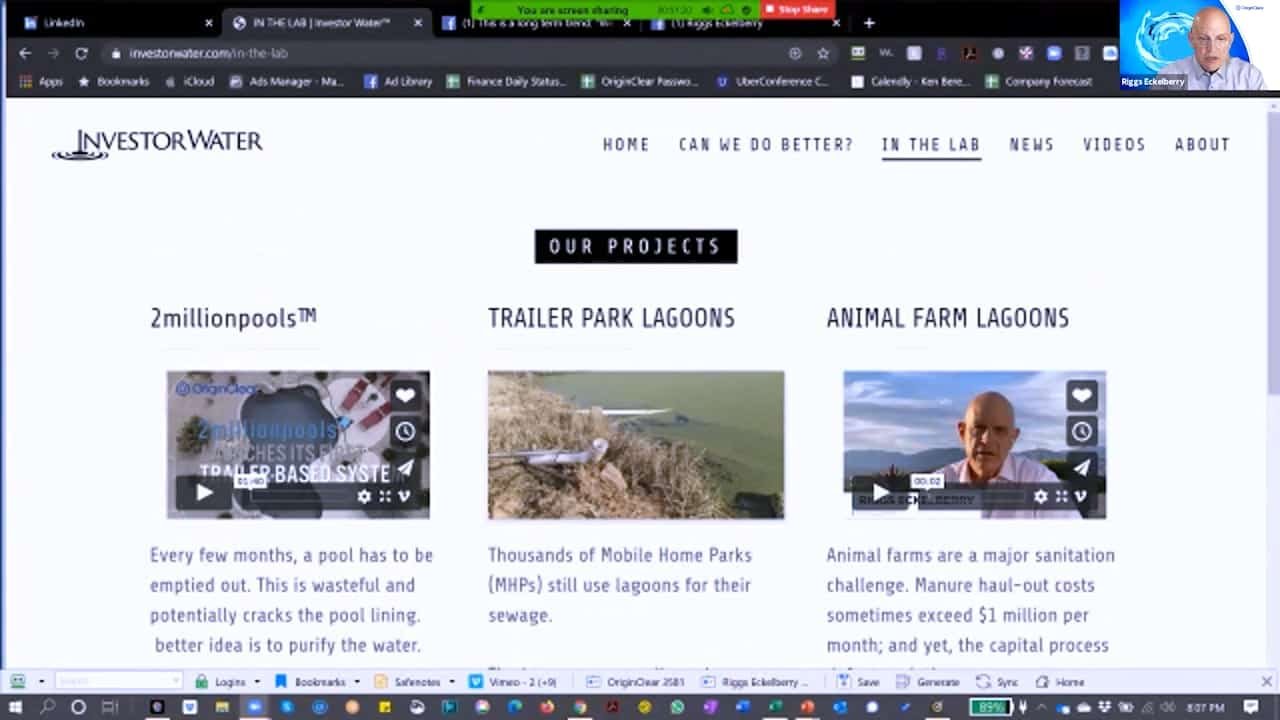Bookmark this page with the star icon

[x=823, y=53]
